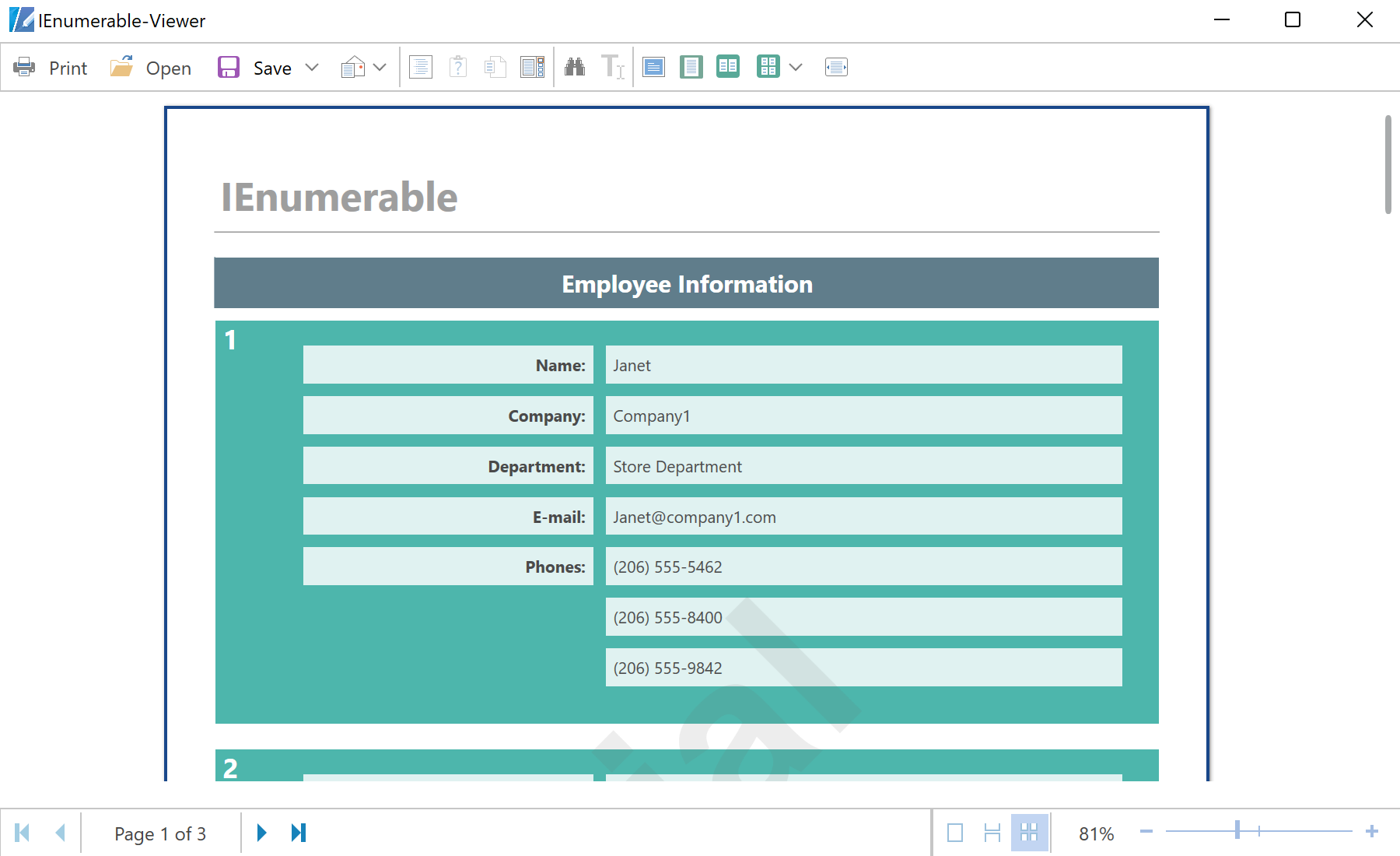Click the binoculars Find icon
Viewport: 1400px width, 856px height.
[575, 68]
